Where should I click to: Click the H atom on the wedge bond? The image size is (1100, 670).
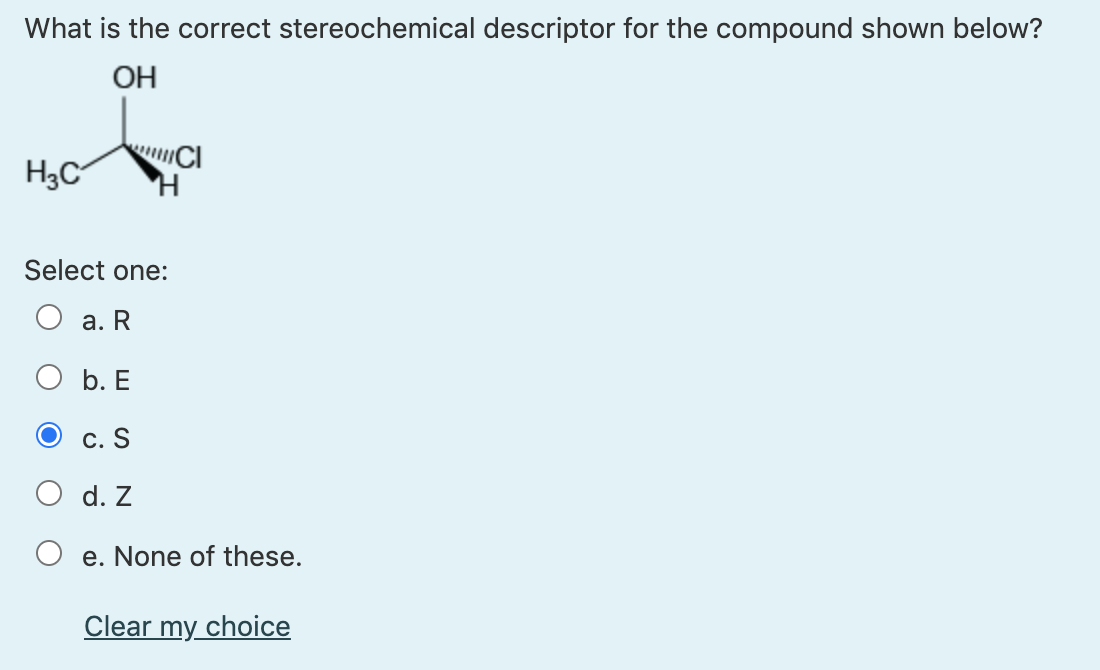coord(168,186)
